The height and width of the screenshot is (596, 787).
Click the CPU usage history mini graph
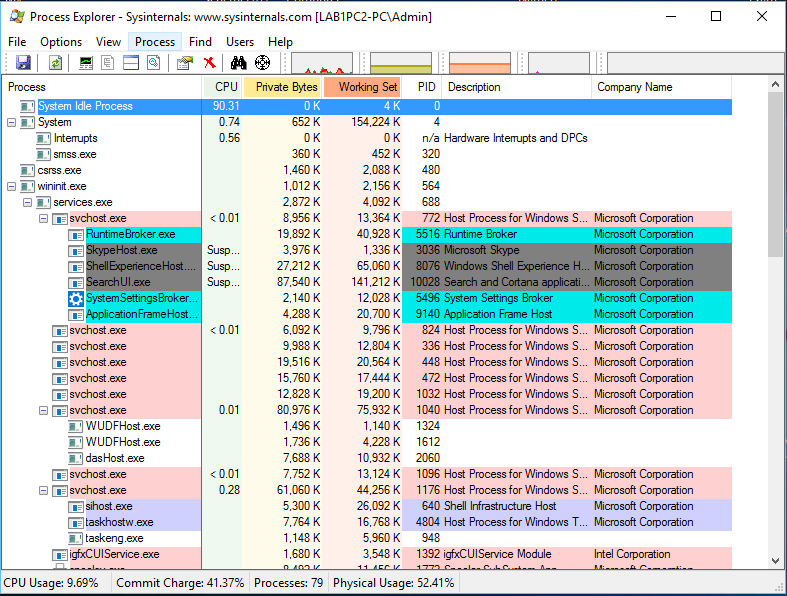(x=322, y=63)
